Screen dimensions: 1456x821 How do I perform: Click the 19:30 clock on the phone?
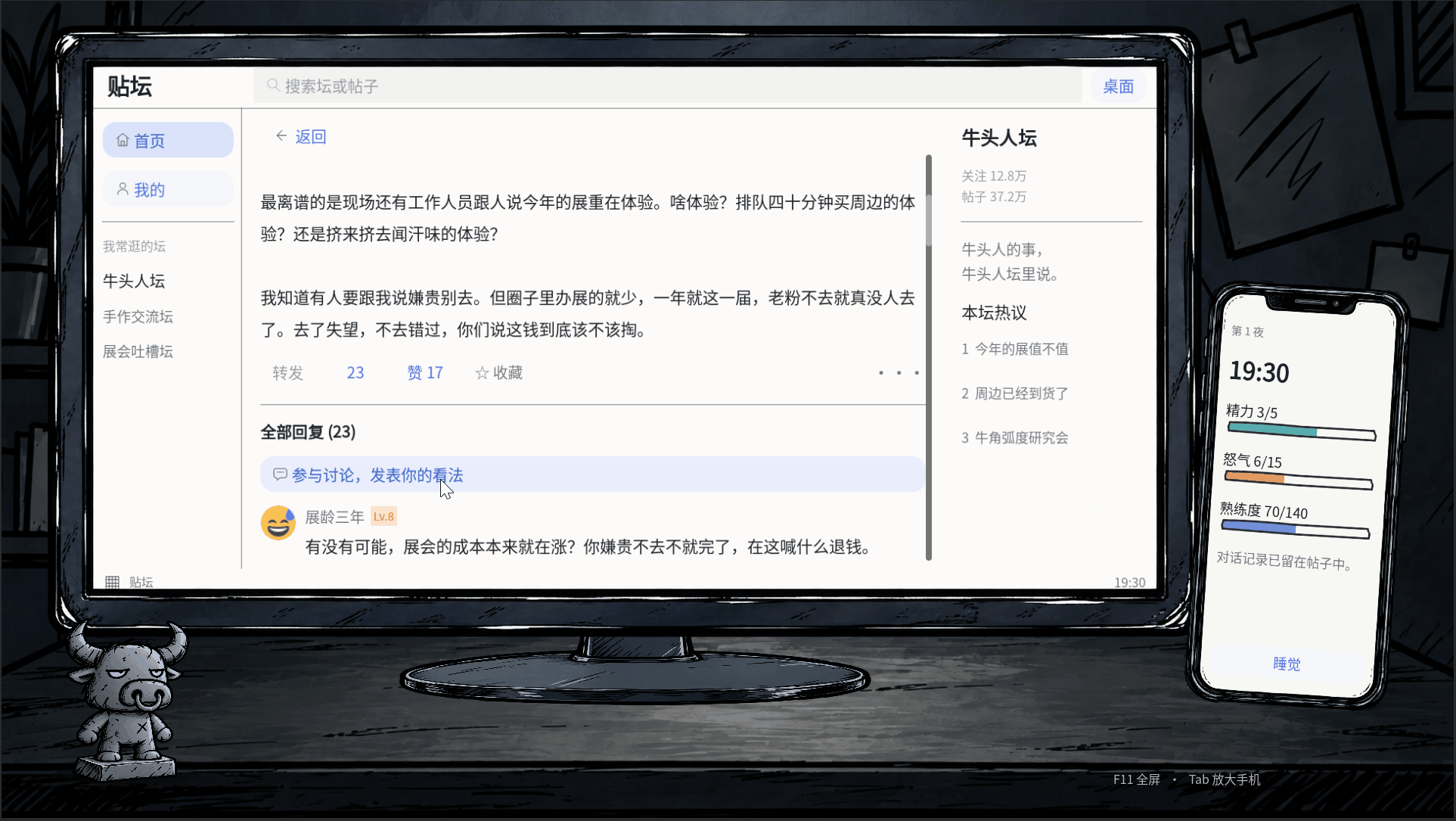click(x=1259, y=372)
